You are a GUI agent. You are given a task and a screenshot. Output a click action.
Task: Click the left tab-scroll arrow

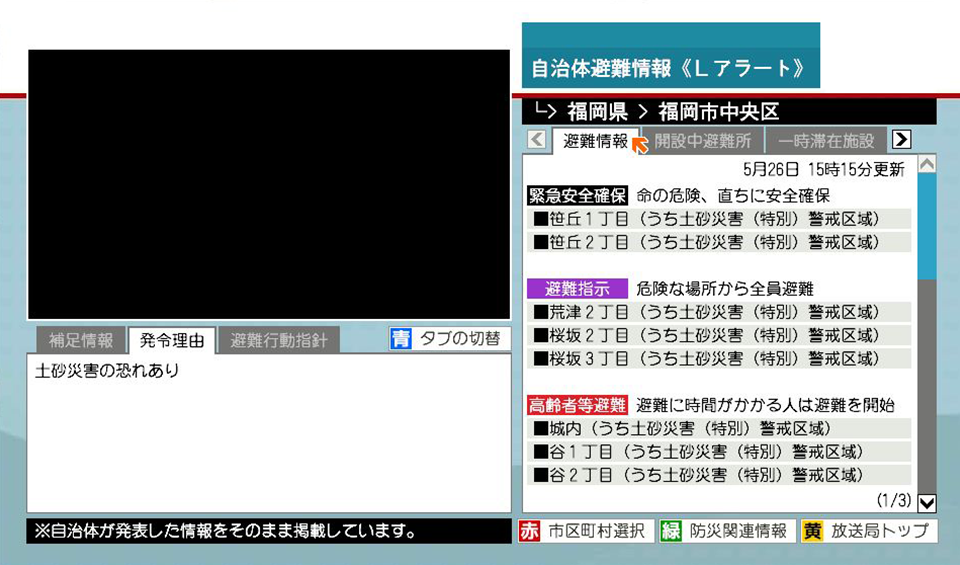pos(536,140)
